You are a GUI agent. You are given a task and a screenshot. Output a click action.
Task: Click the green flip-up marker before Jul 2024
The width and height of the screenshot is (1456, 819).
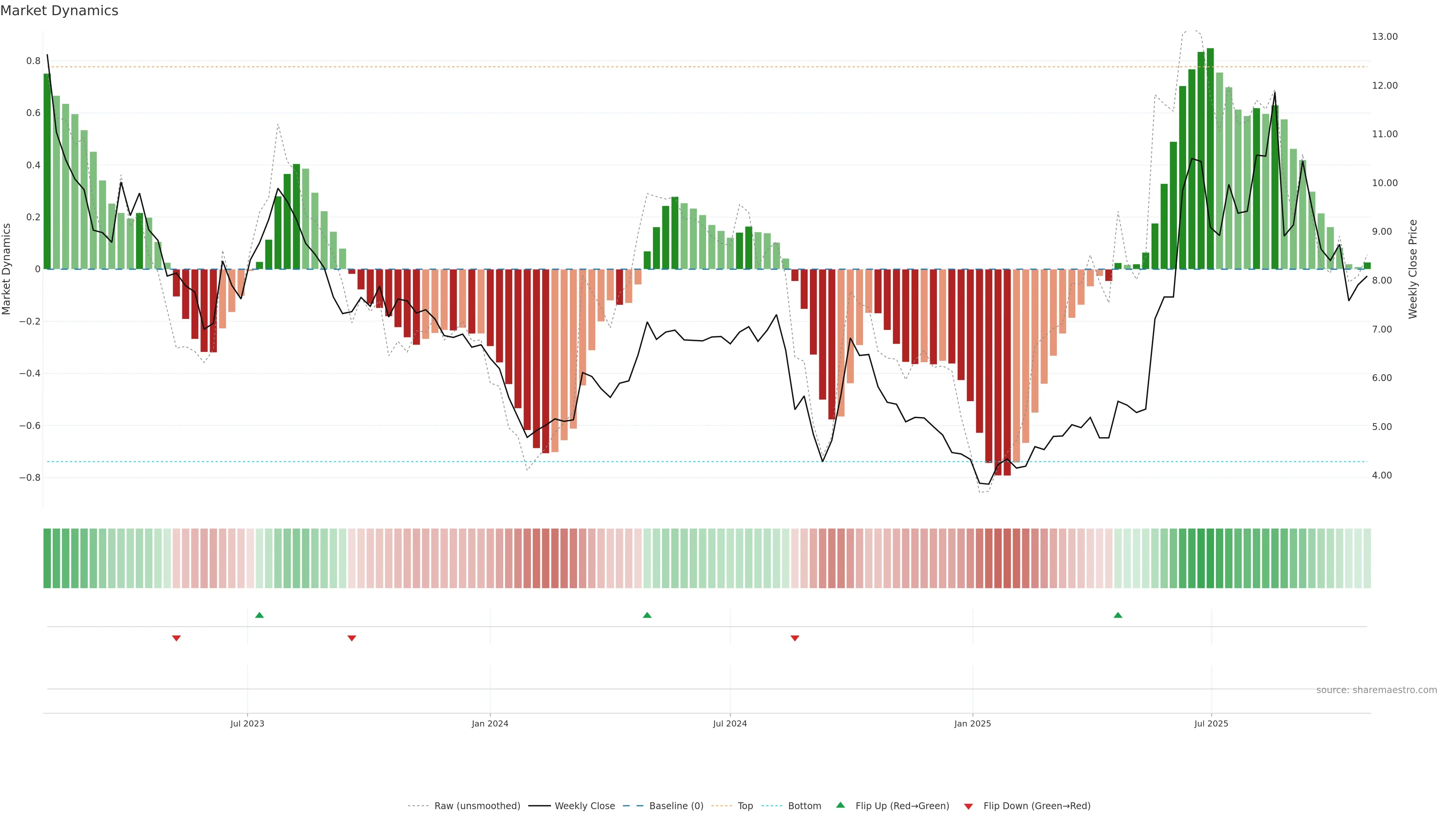pos(647,615)
